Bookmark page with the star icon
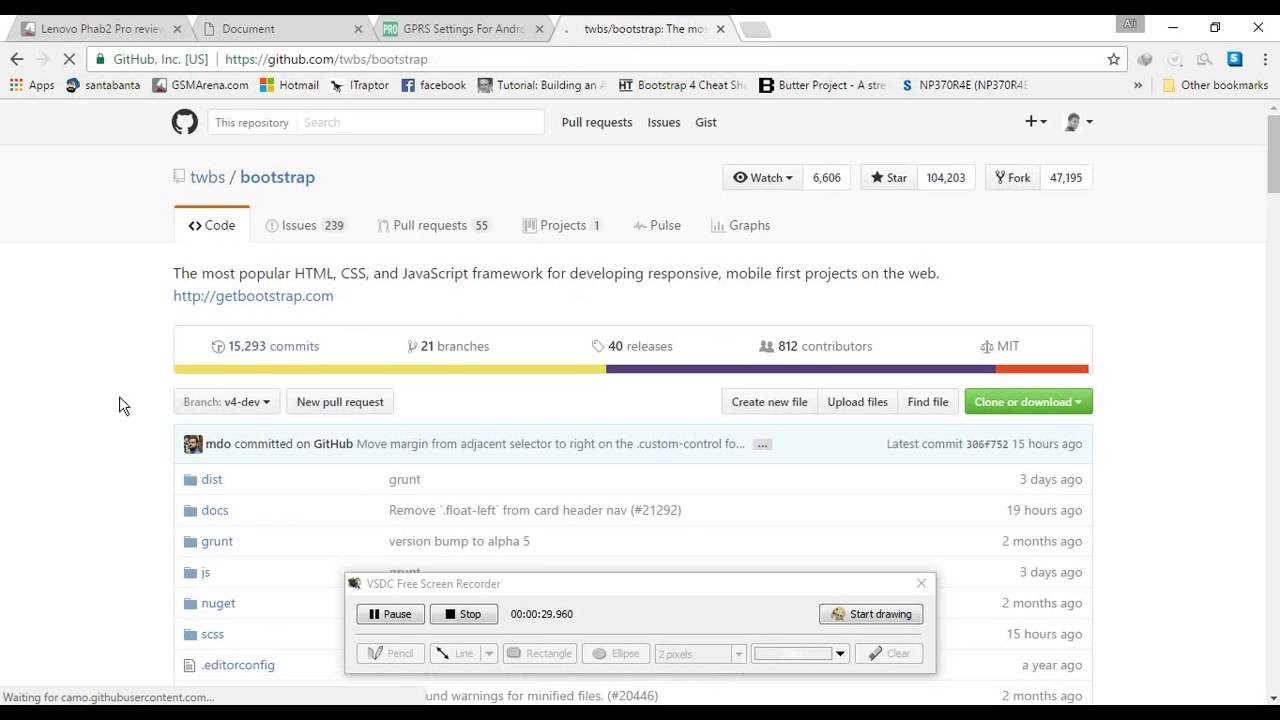 pyautogui.click(x=1114, y=59)
